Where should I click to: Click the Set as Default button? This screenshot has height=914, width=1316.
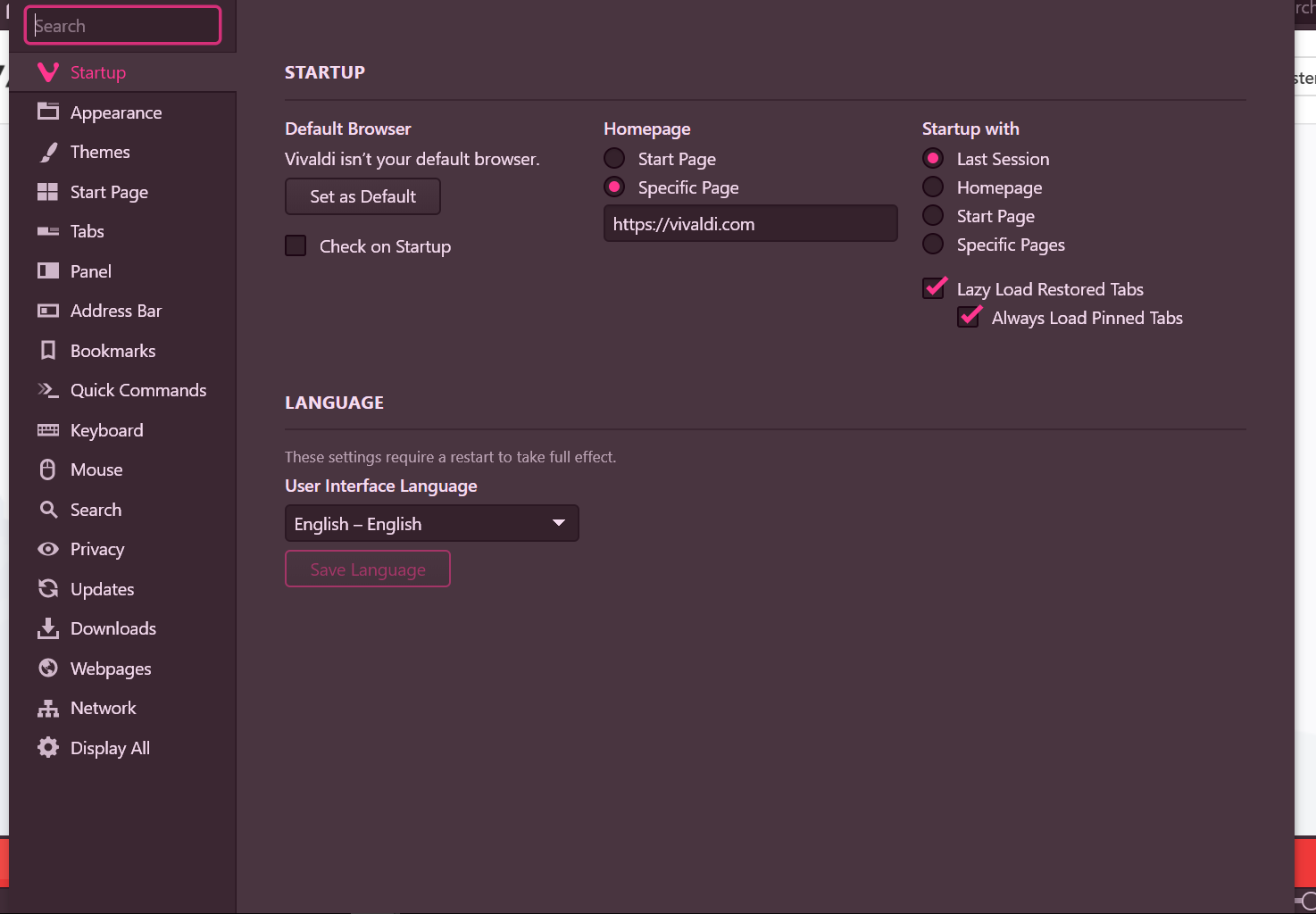[x=362, y=196]
